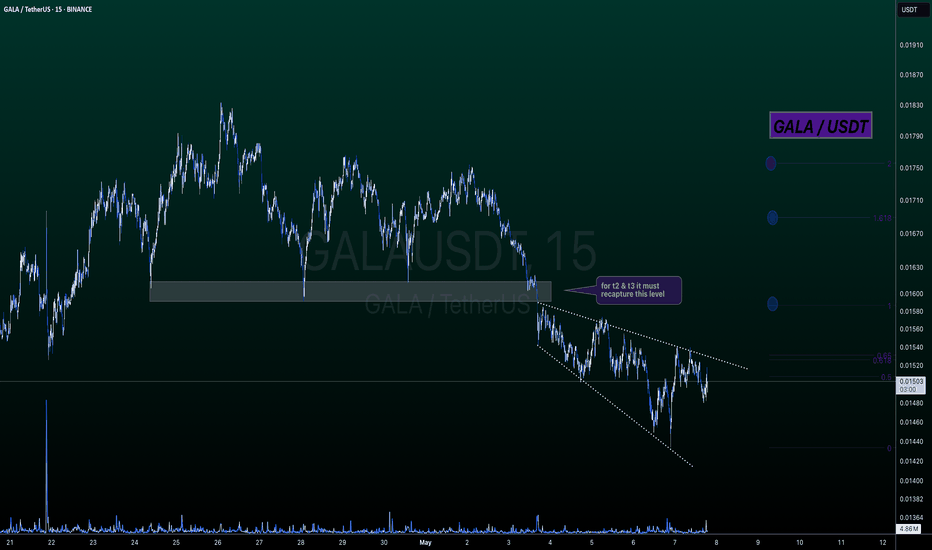Select the grey support zone rectangle

350,291
